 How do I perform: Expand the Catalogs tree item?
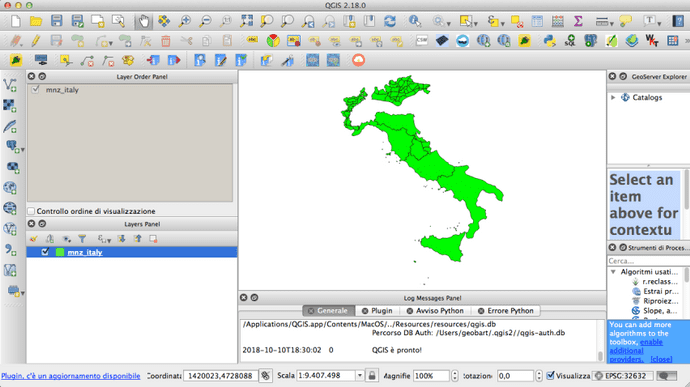tap(613, 97)
